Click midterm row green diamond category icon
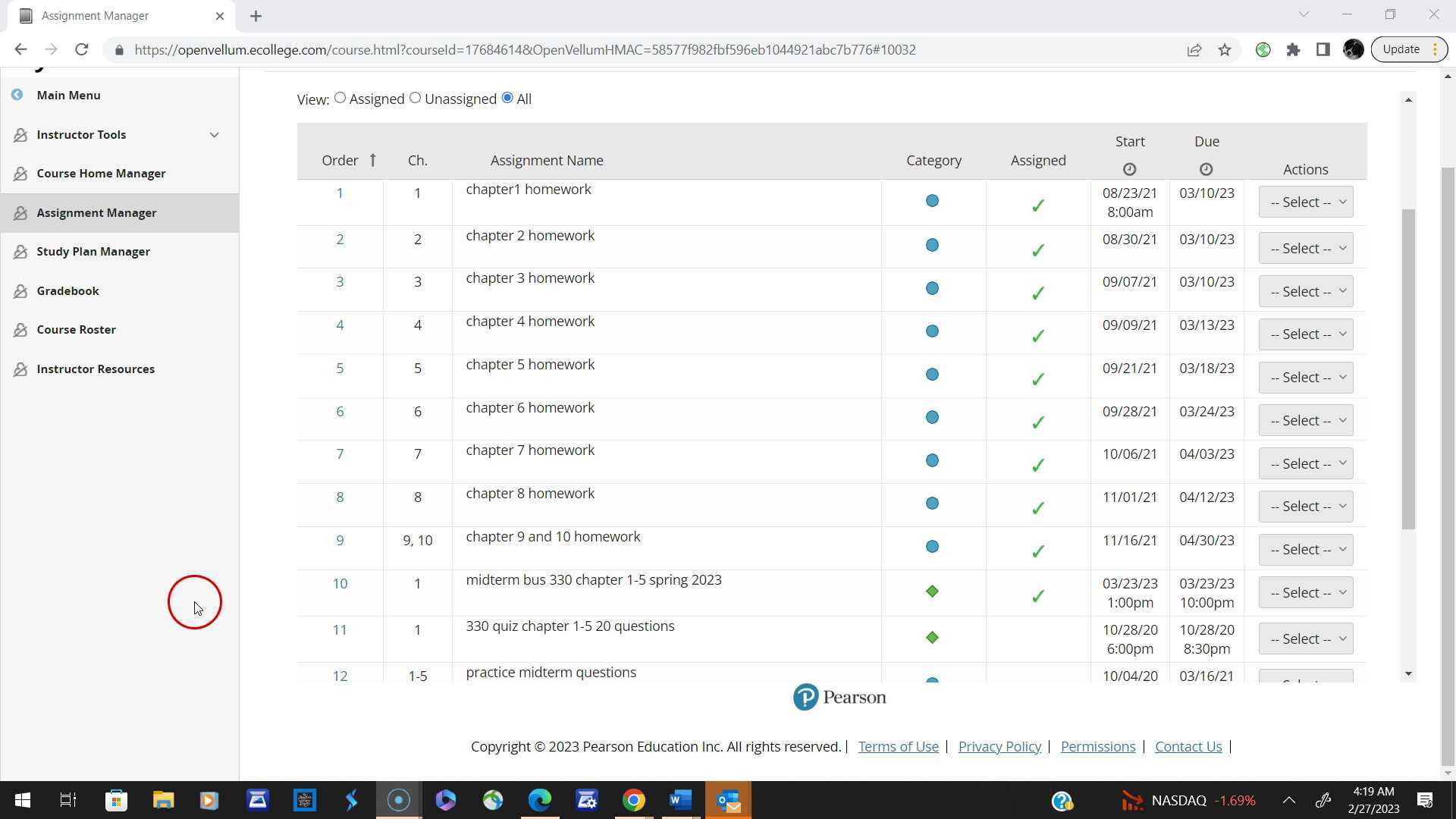Viewport: 1456px width, 819px height. point(932,591)
